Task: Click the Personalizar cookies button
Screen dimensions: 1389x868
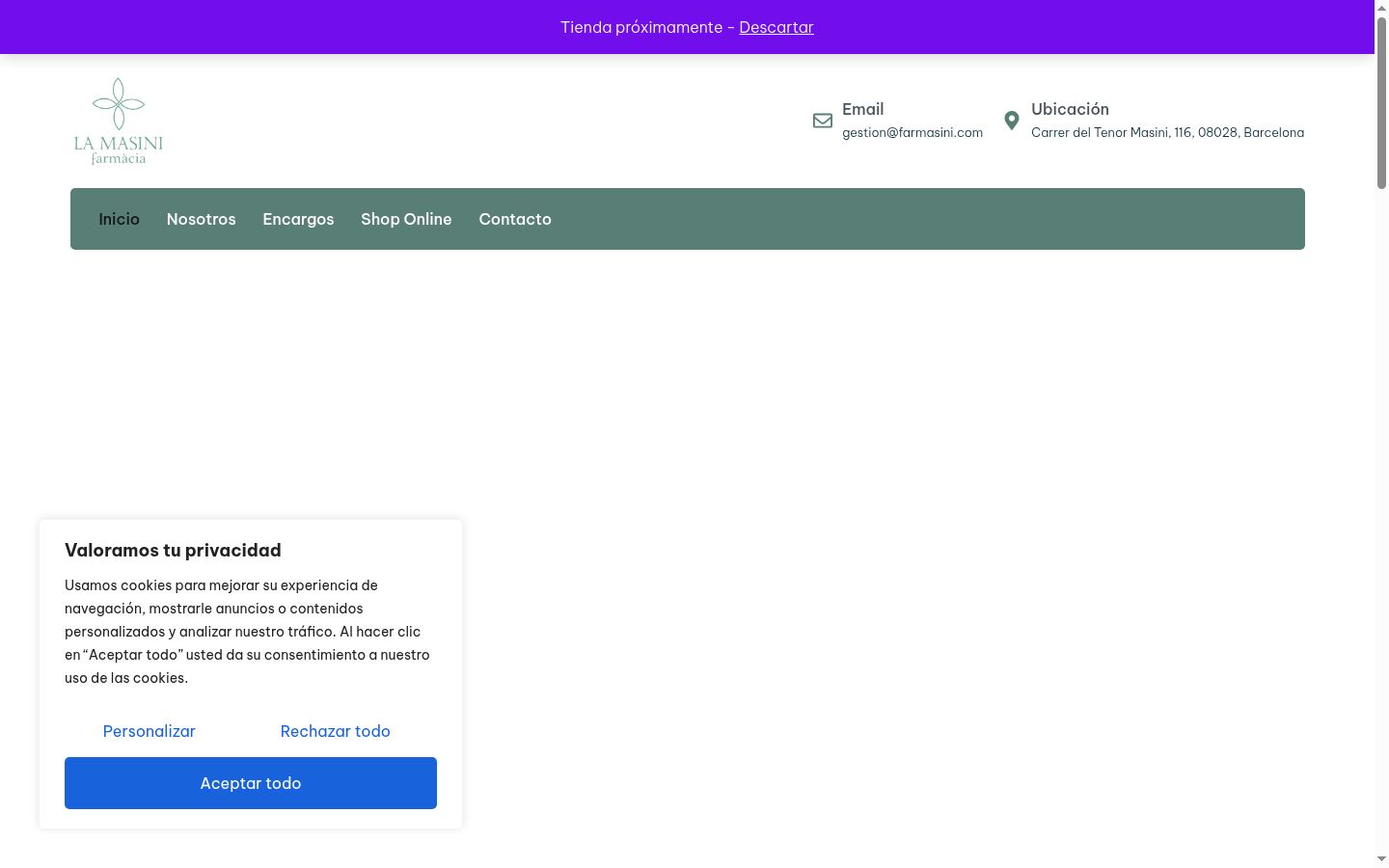Action: [150, 731]
